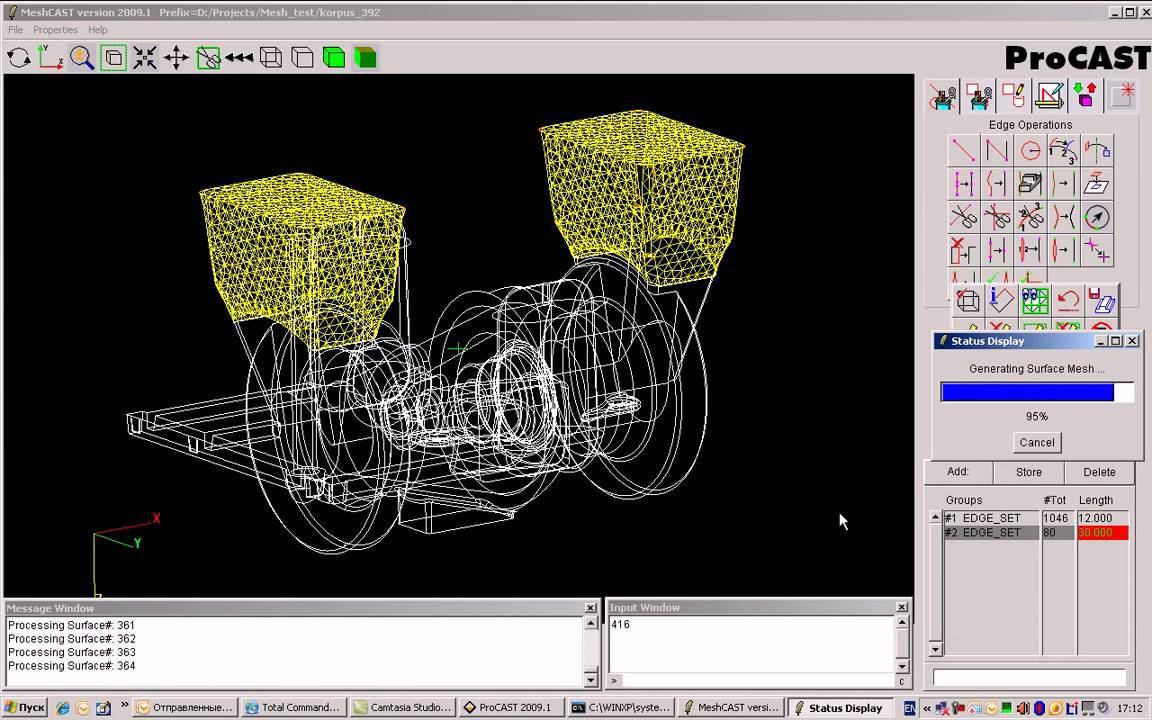Select the circle edge operation tool
The width and height of the screenshot is (1152, 720).
click(x=1030, y=151)
